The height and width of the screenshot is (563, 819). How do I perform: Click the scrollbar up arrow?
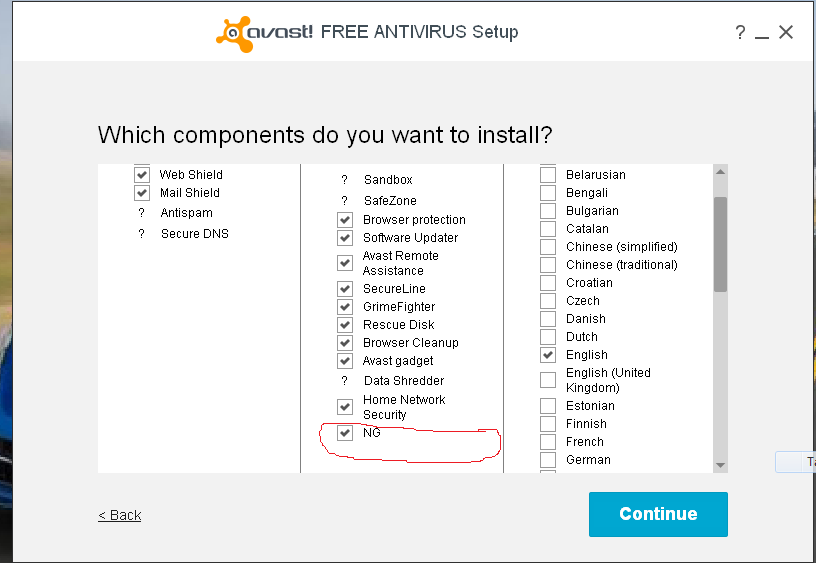click(x=720, y=172)
